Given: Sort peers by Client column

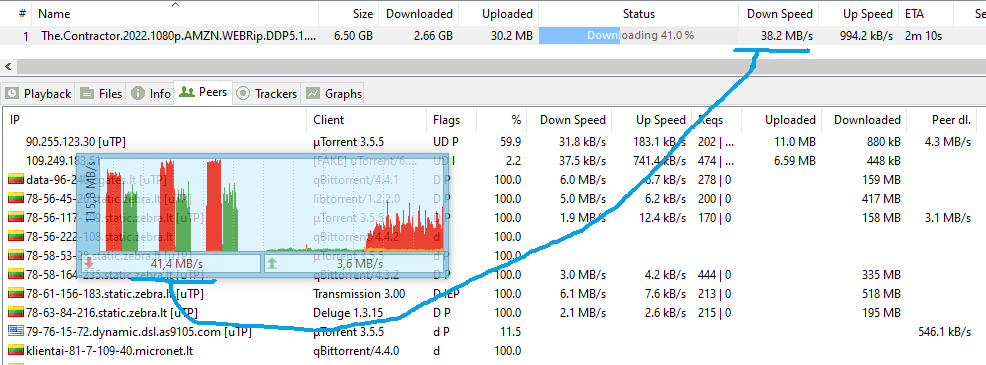Looking at the screenshot, I should 367,120.
